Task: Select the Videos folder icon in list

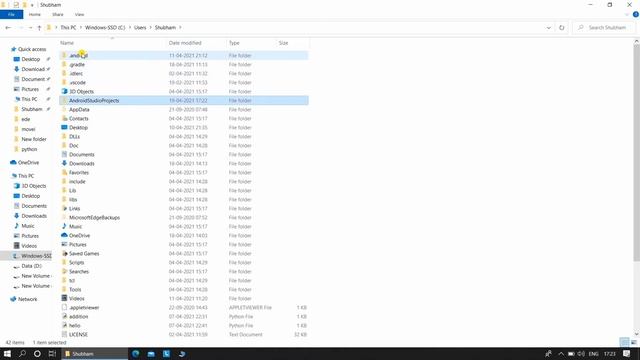Action: pos(64,298)
